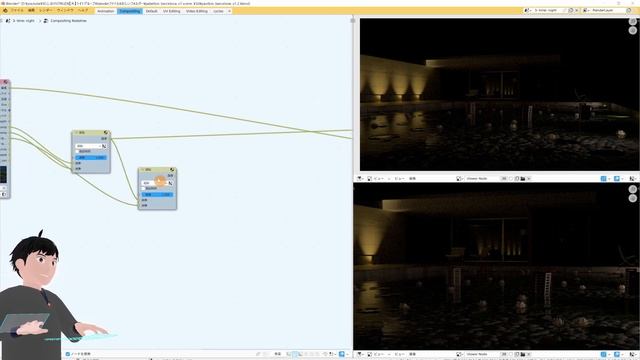Click the Viewer Node name field in the lower image editor
The height and width of the screenshot is (360, 640).
[x=482, y=354]
